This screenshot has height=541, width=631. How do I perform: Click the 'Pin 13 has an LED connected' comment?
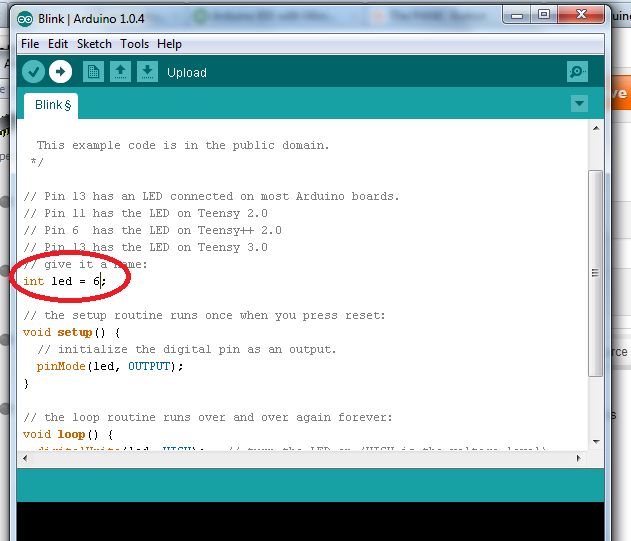point(211,196)
